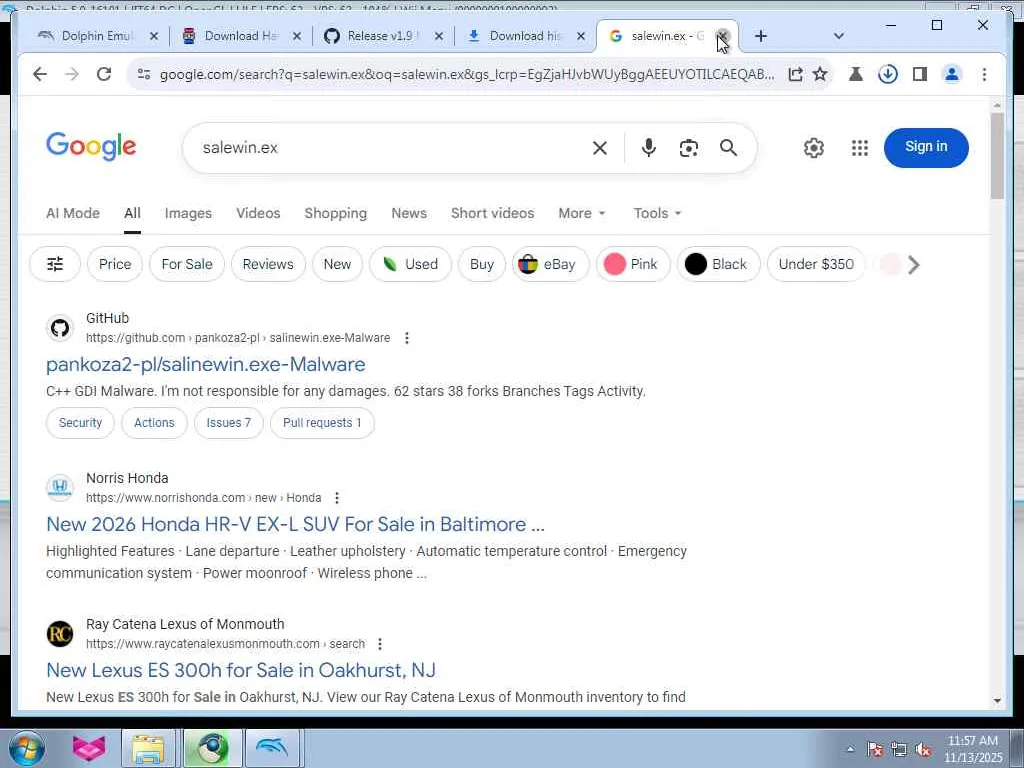Image resolution: width=1024 pixels, height=768 pixels.
Task: Select the AI Mode search tab
Action: [72, 214]
